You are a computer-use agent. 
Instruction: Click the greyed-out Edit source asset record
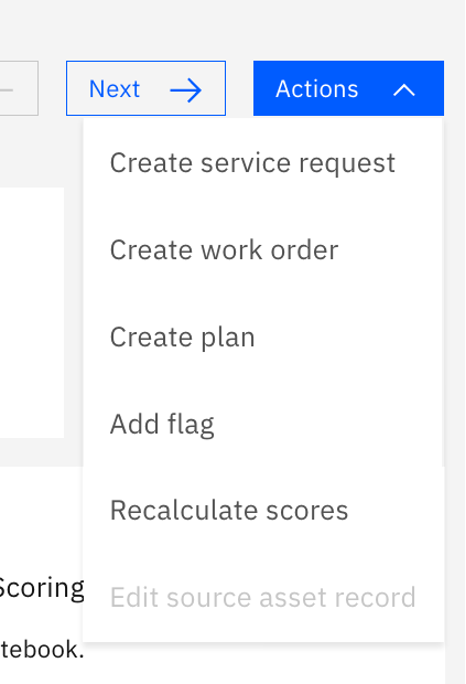point(264,597)
